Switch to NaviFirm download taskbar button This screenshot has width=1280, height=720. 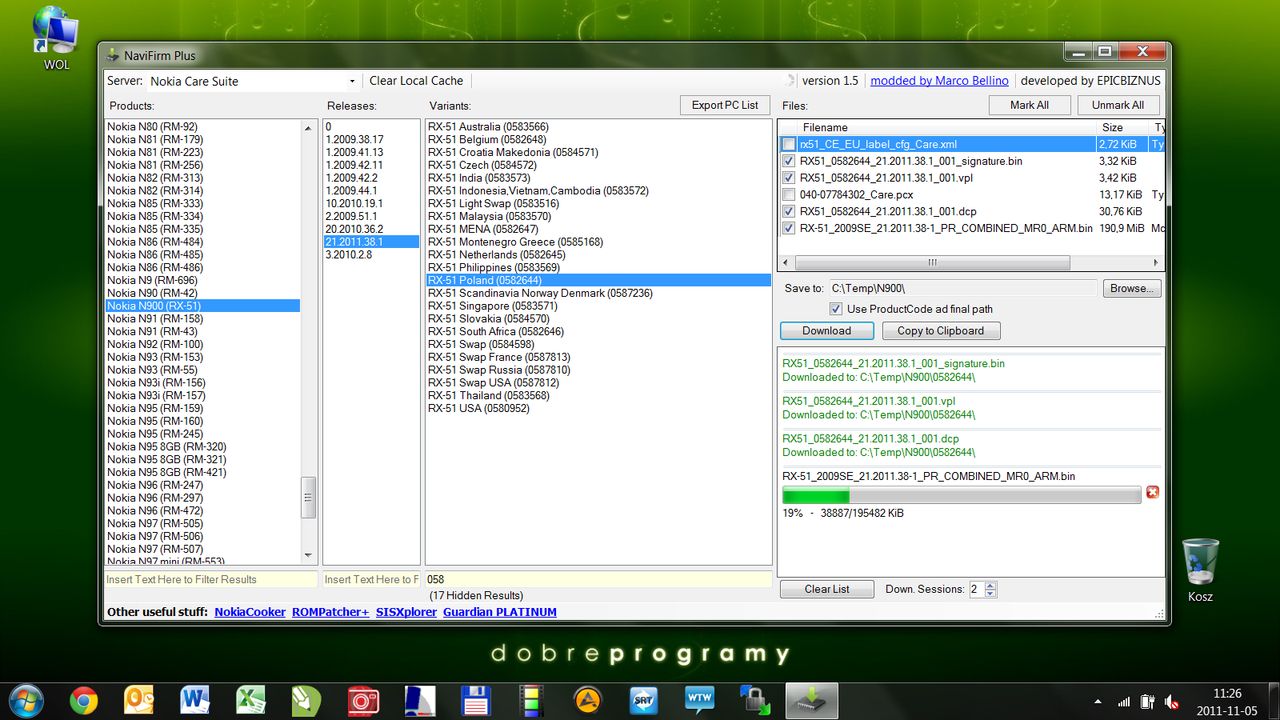812,701
